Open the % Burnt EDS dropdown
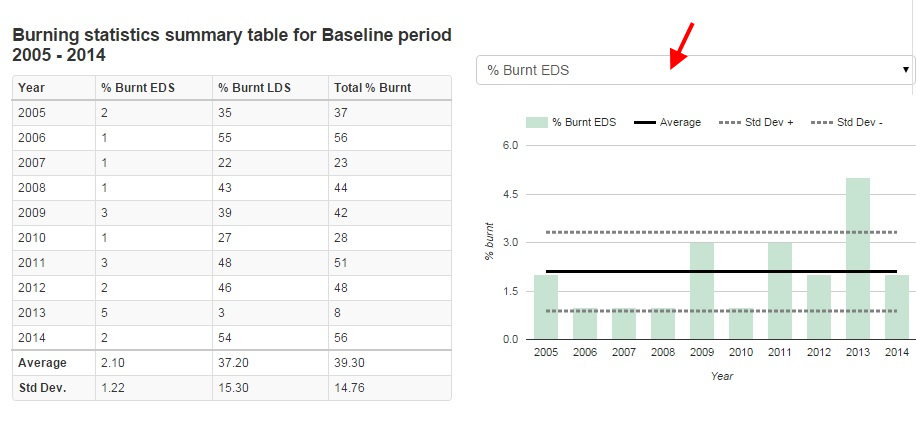916x421 pixels. coord(694,70)
